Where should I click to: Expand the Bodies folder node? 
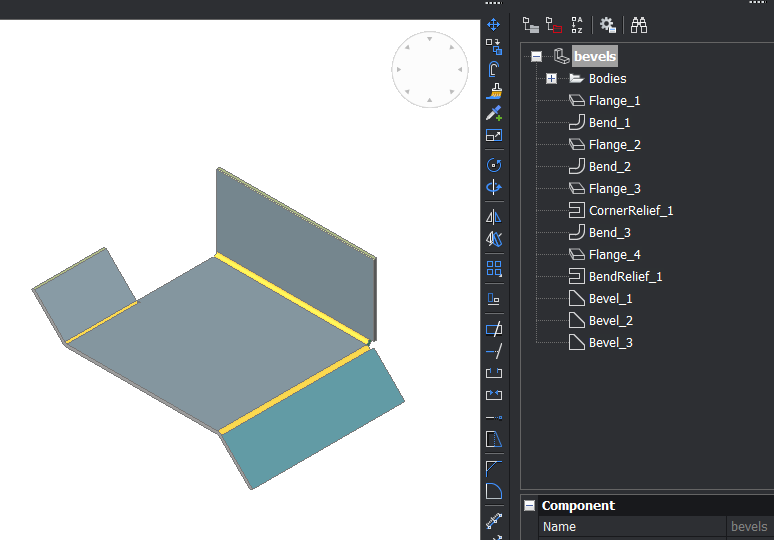(551, 79)
